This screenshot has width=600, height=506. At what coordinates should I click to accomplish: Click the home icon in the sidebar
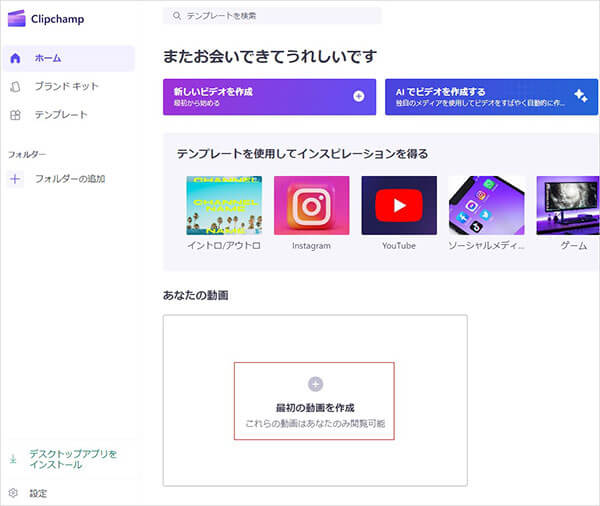click(15, 58)
